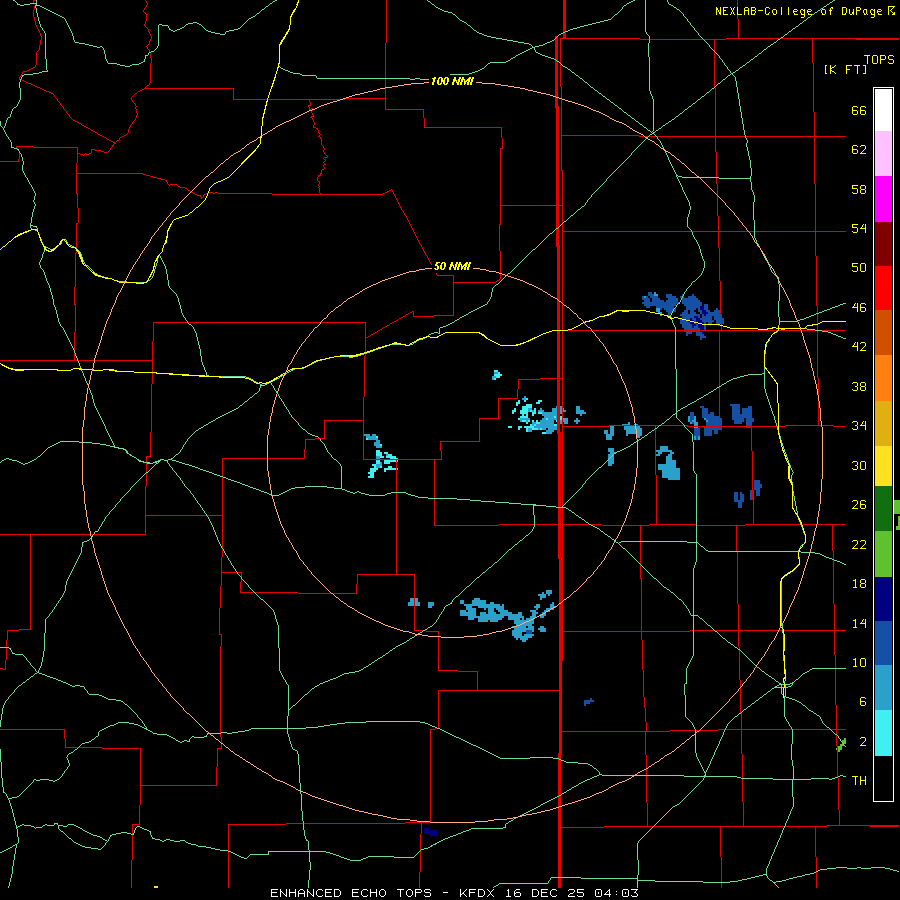
Task: Click the '58' legend value
Action: [x=859, y=189]
